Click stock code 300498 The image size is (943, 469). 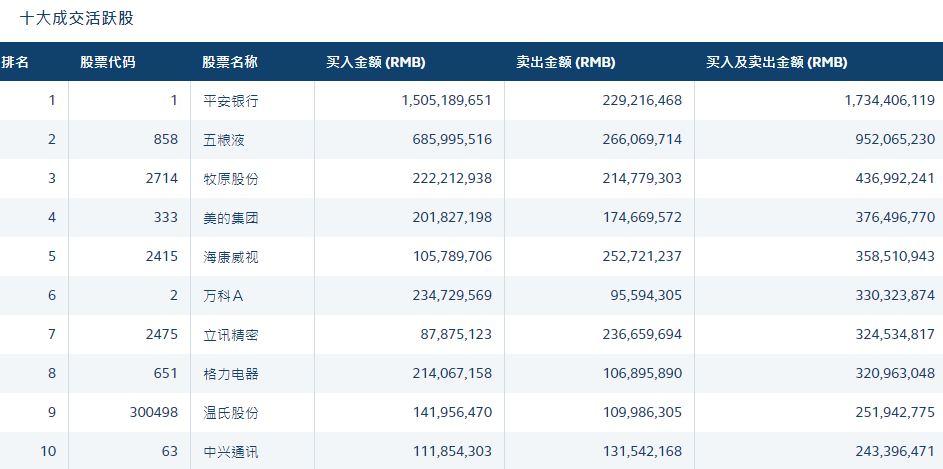154,413
